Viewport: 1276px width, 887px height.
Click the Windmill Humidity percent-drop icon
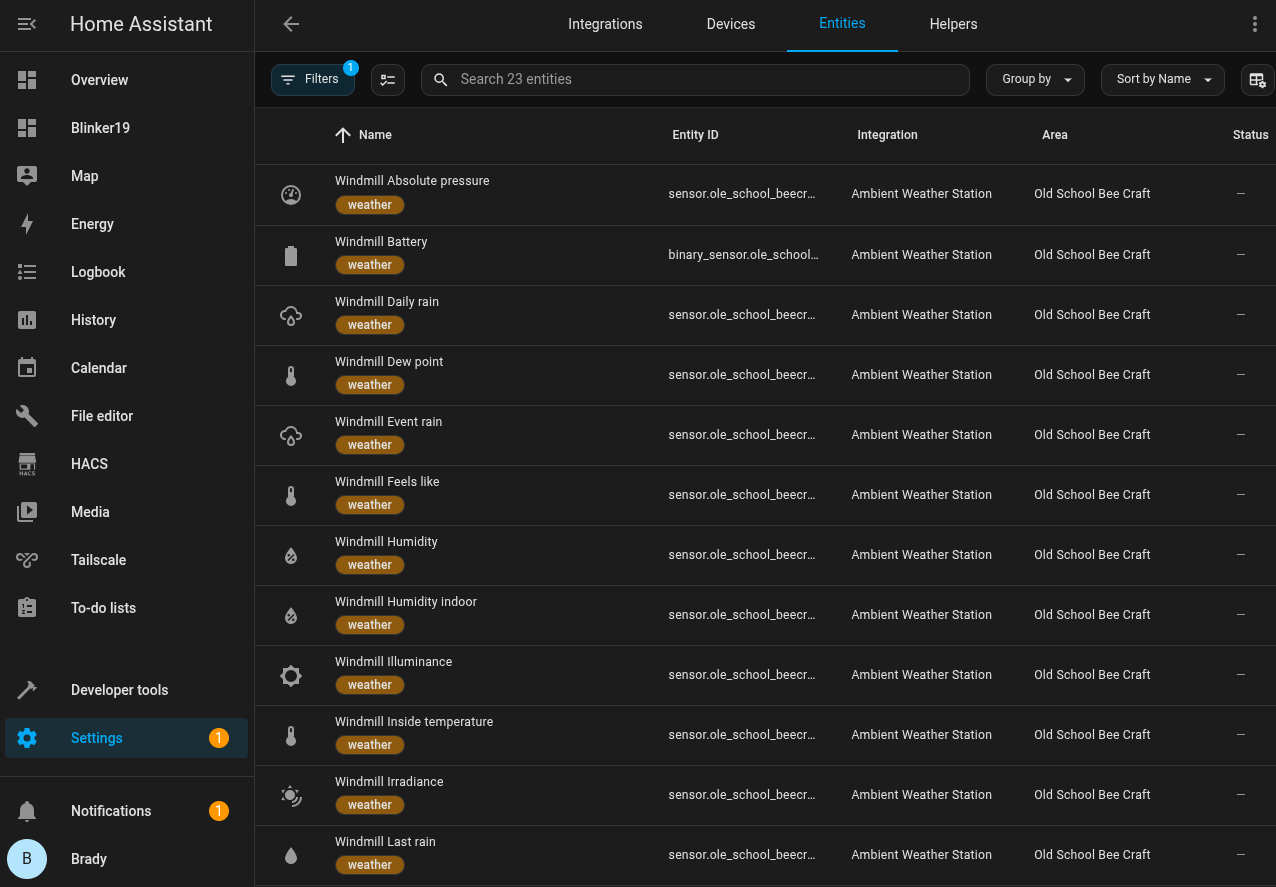coord(291,556)
